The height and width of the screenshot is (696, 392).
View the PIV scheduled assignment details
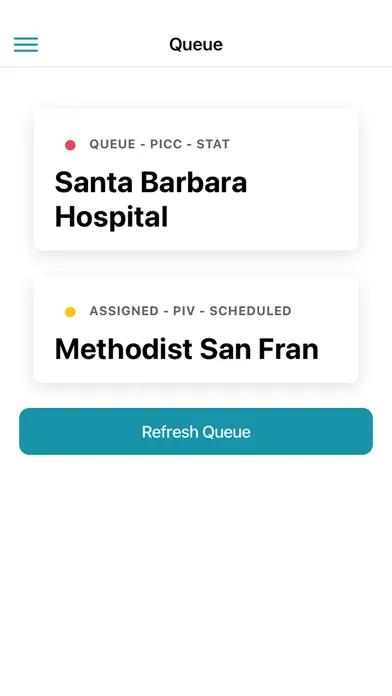196,329
